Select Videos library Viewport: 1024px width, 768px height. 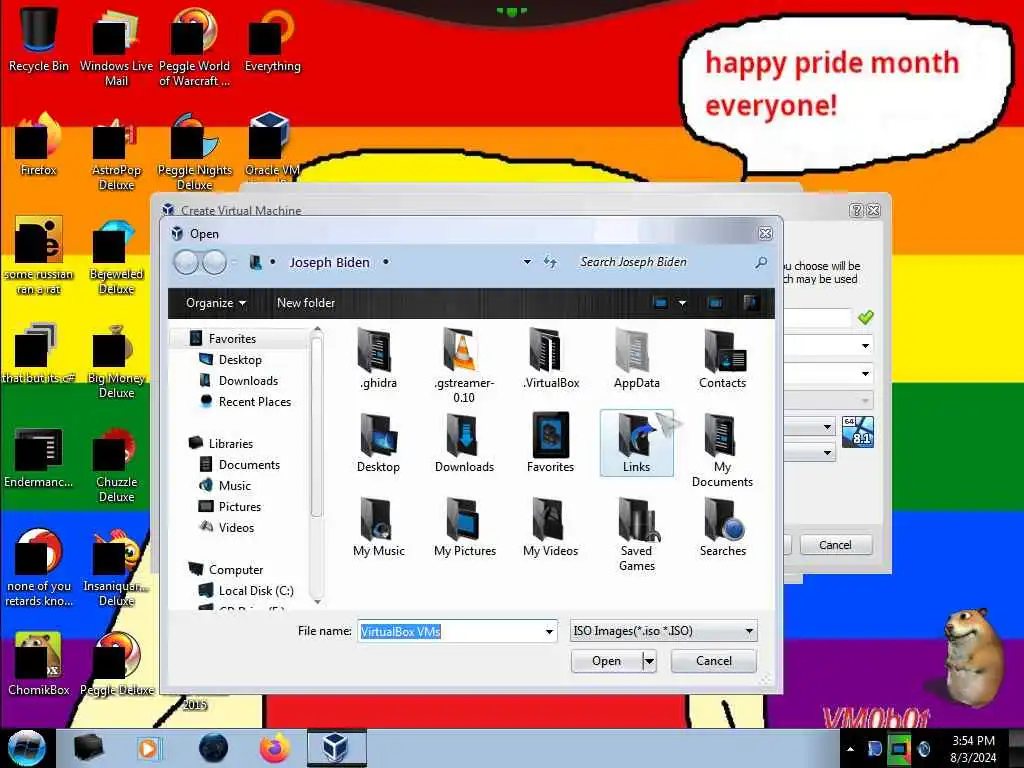pyautogui.click(x=236, y=528)
